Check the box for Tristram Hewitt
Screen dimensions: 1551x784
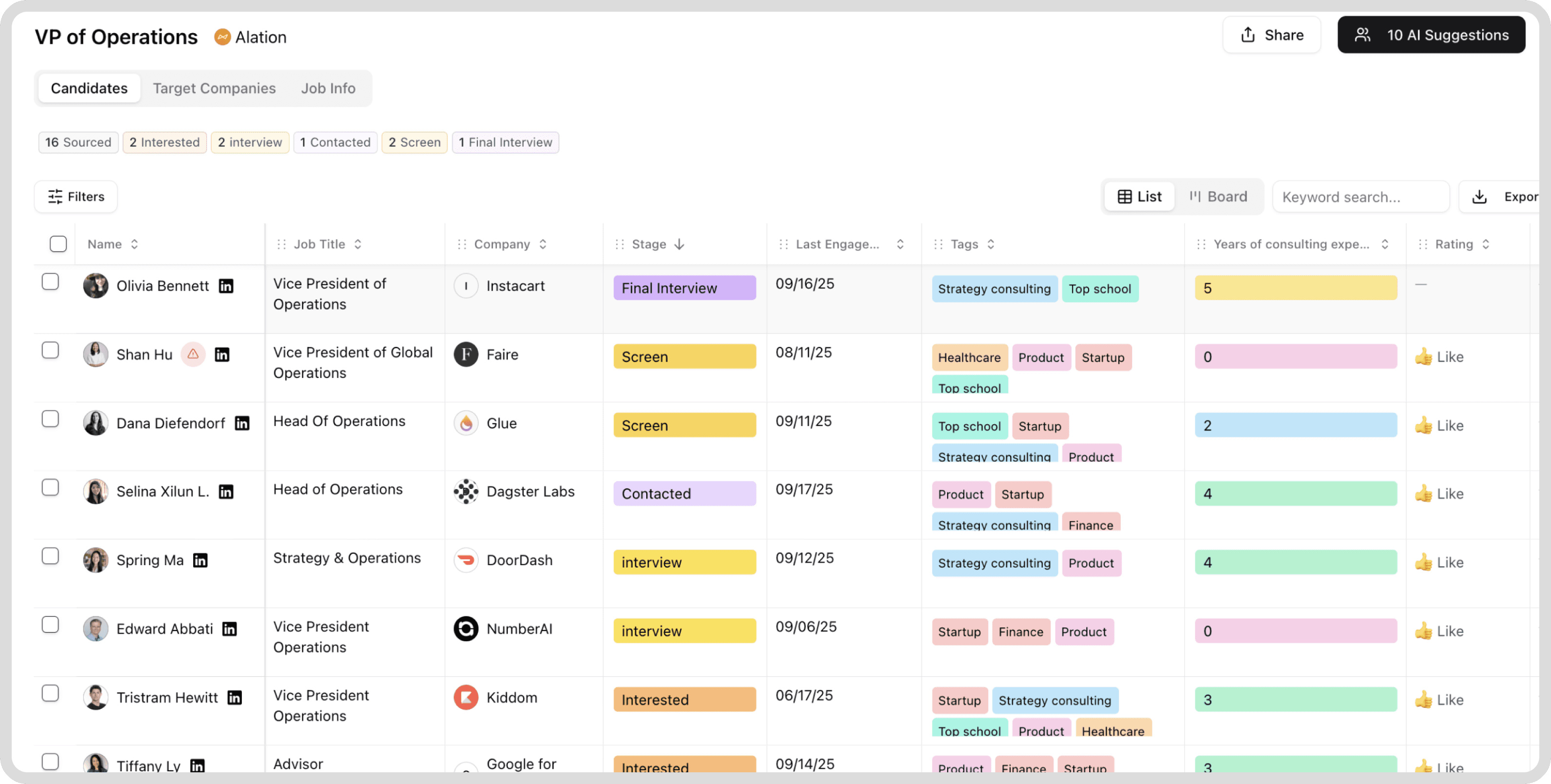(51, 693)
